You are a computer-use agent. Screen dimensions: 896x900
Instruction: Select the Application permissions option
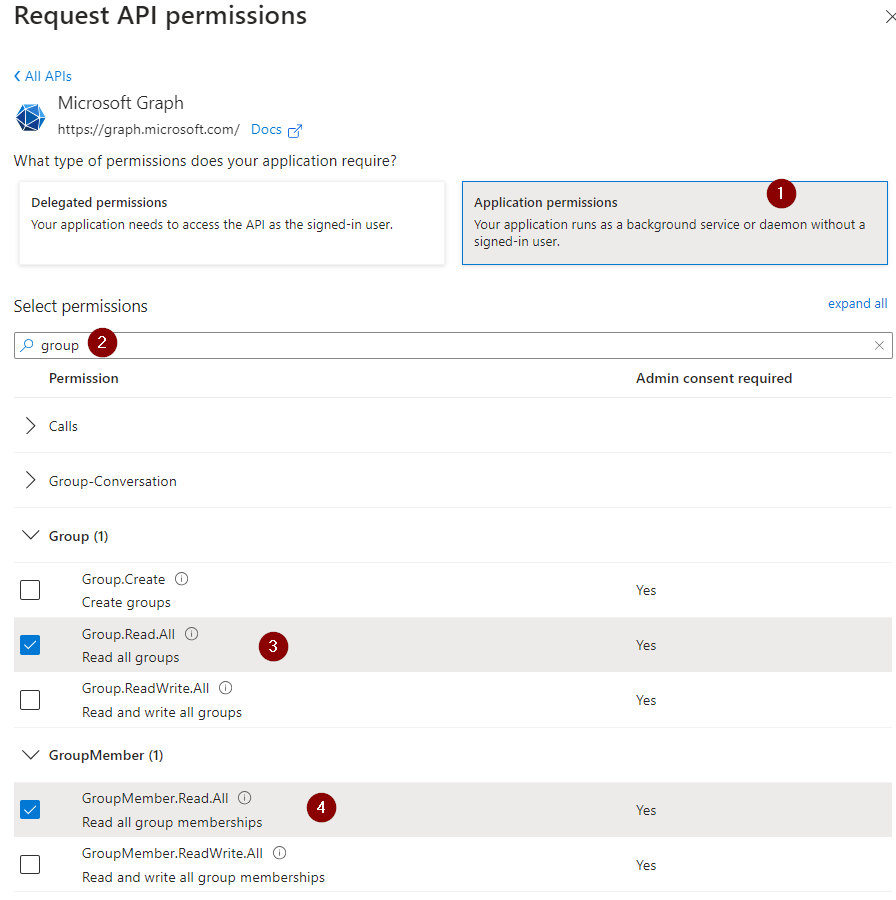(x=674, y=222)
